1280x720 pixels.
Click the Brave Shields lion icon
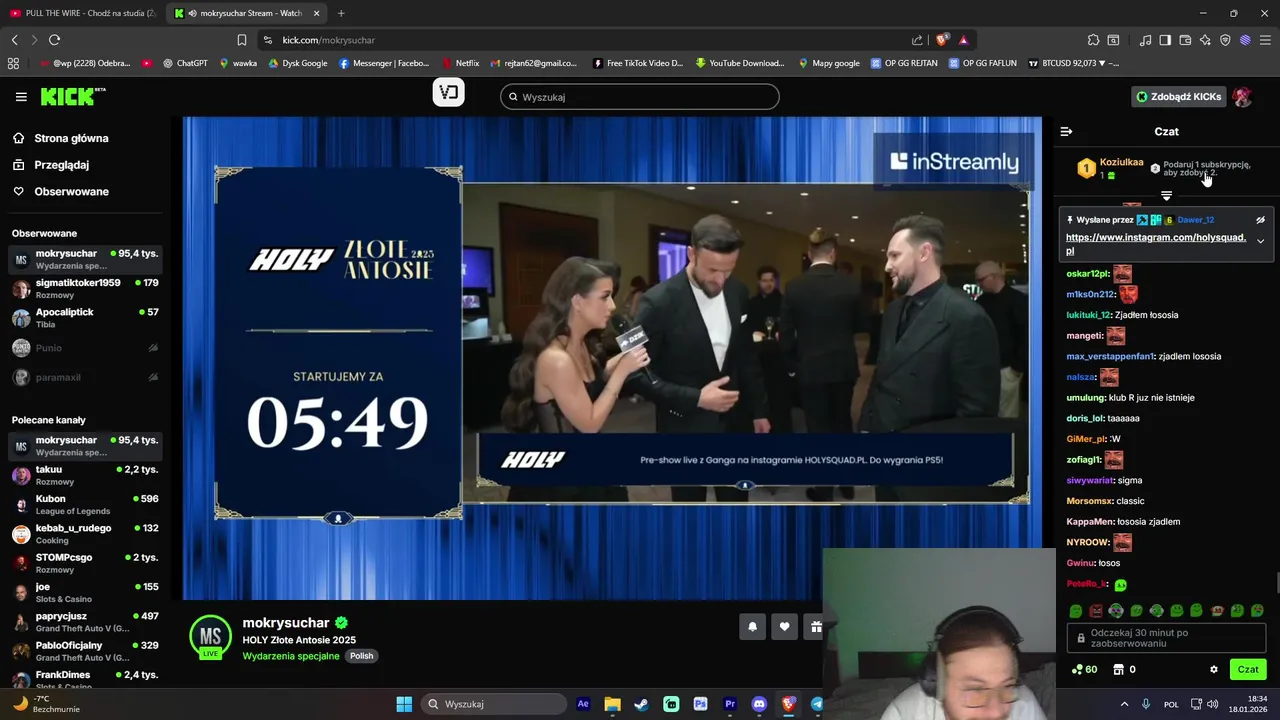tap(942, 40)
